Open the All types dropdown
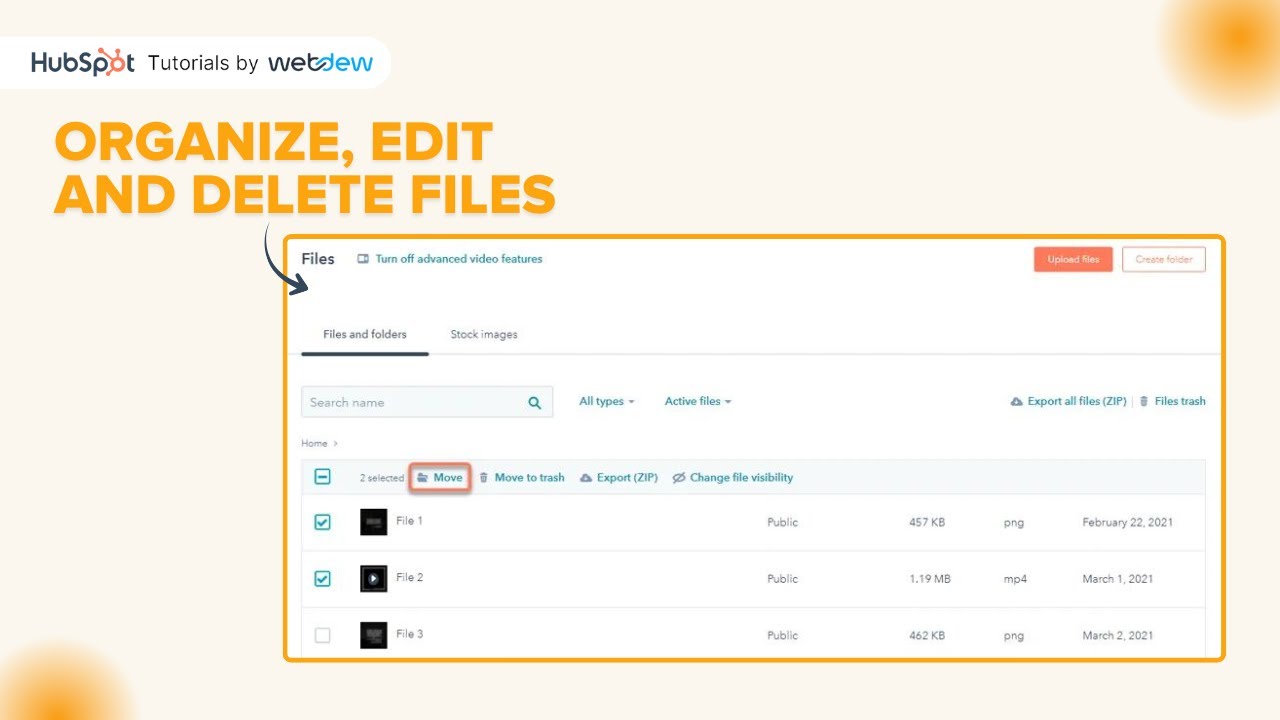 click(607, 401)
